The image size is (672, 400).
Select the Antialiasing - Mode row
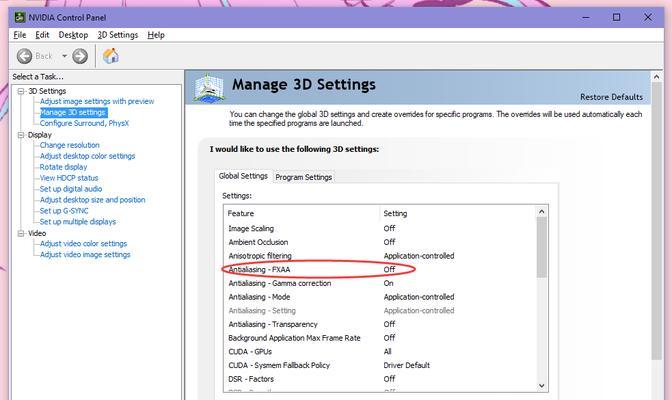(380, 297)
